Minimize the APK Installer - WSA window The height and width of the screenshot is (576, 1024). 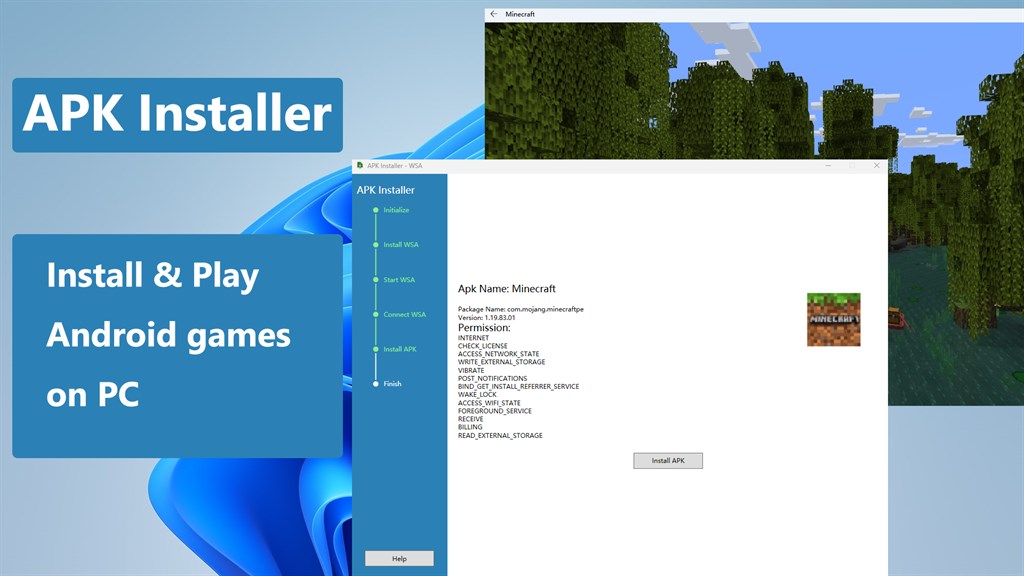coord(828,166)
